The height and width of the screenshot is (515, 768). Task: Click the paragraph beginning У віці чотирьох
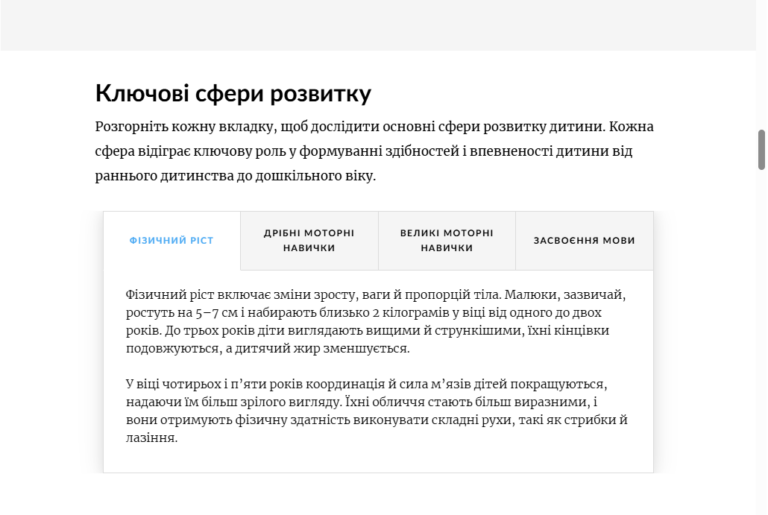tap(377, 411)
